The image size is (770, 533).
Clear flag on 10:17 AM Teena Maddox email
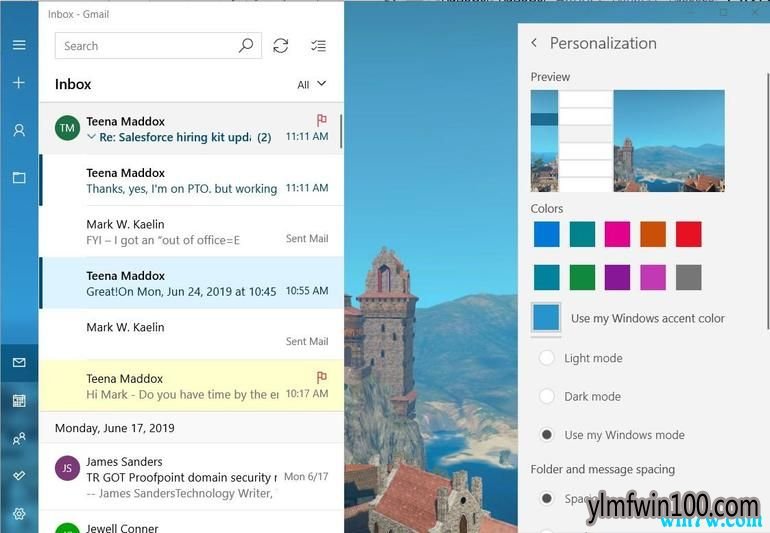coord(322,377)
